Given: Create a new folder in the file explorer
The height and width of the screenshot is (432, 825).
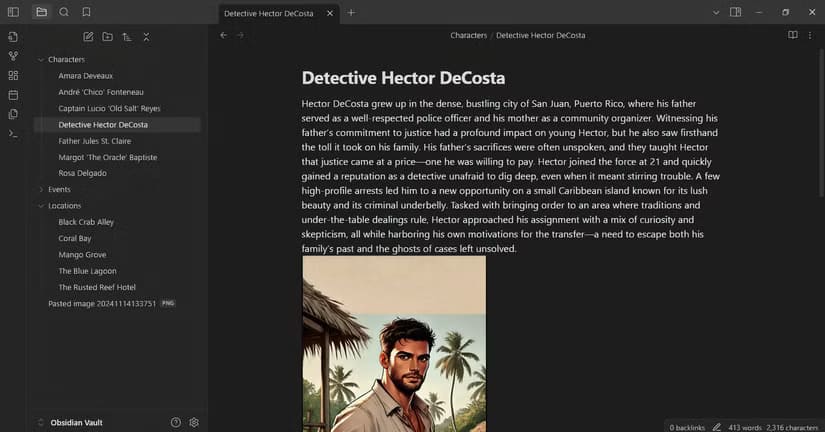Looking at the screenshot, I should 107,37.
